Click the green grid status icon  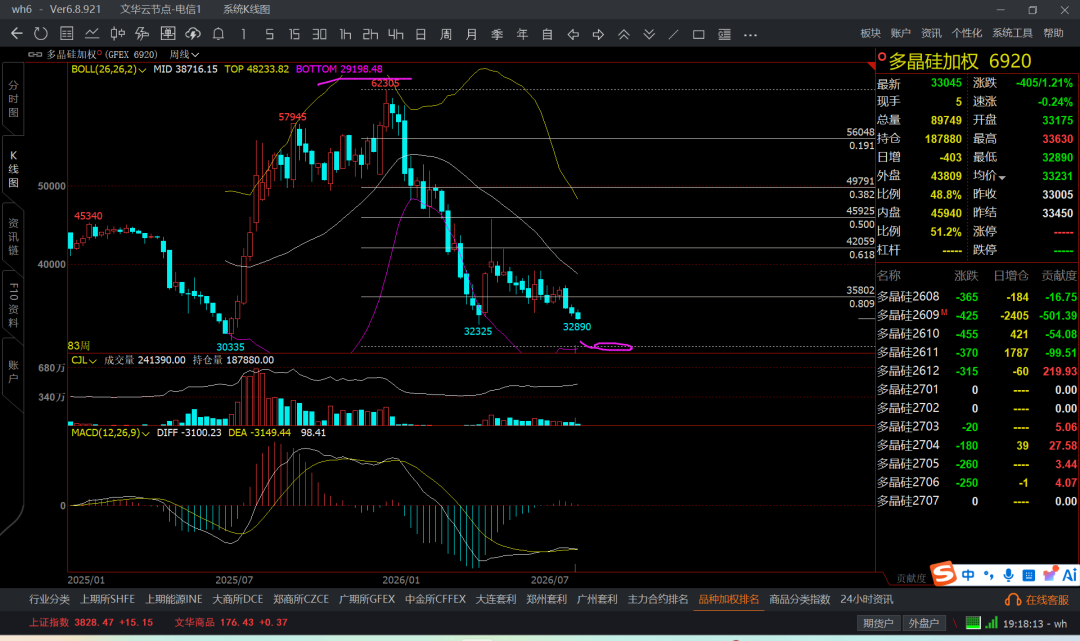click(973, 623)
